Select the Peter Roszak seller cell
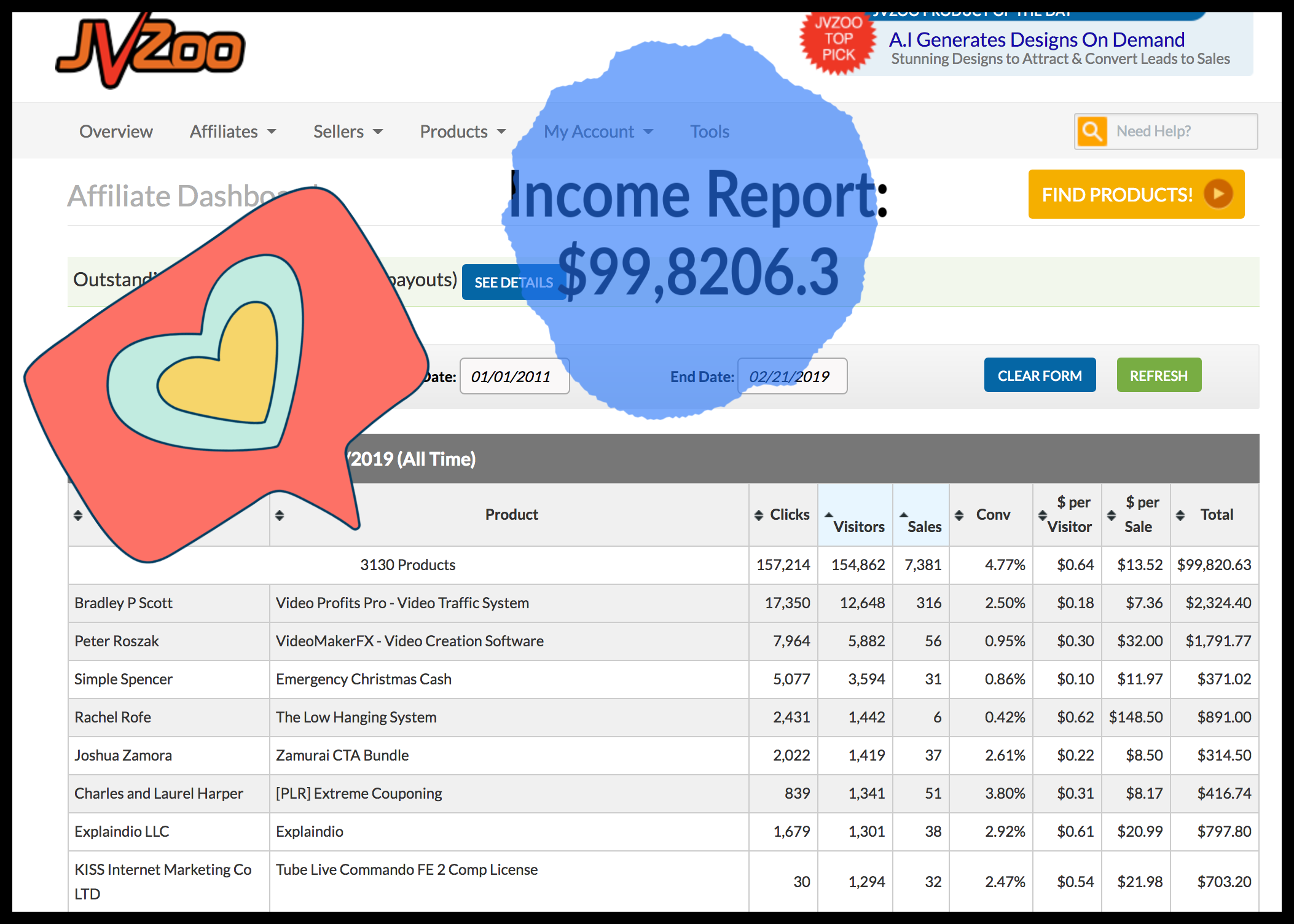This screenshot has width=1294, height=924. tap(169, 641)
